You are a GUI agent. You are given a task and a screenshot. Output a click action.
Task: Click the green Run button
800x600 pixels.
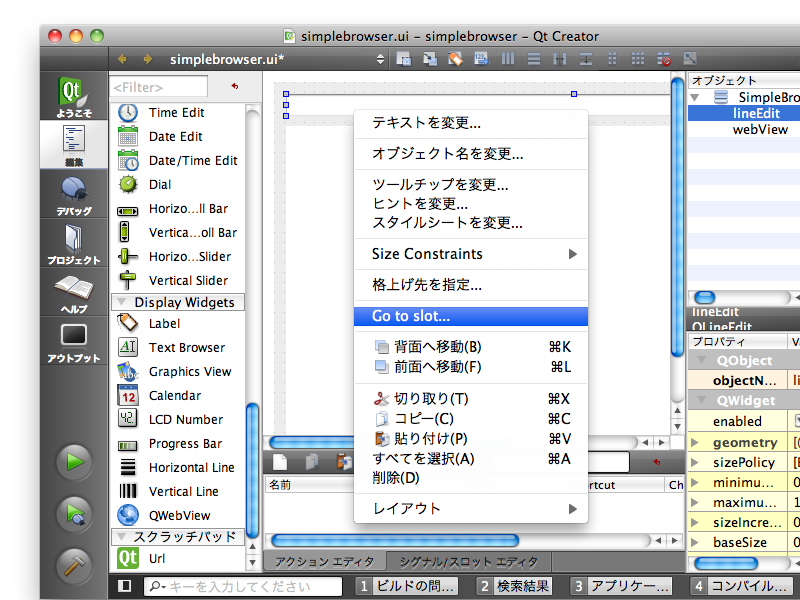(x=75, y=462)
